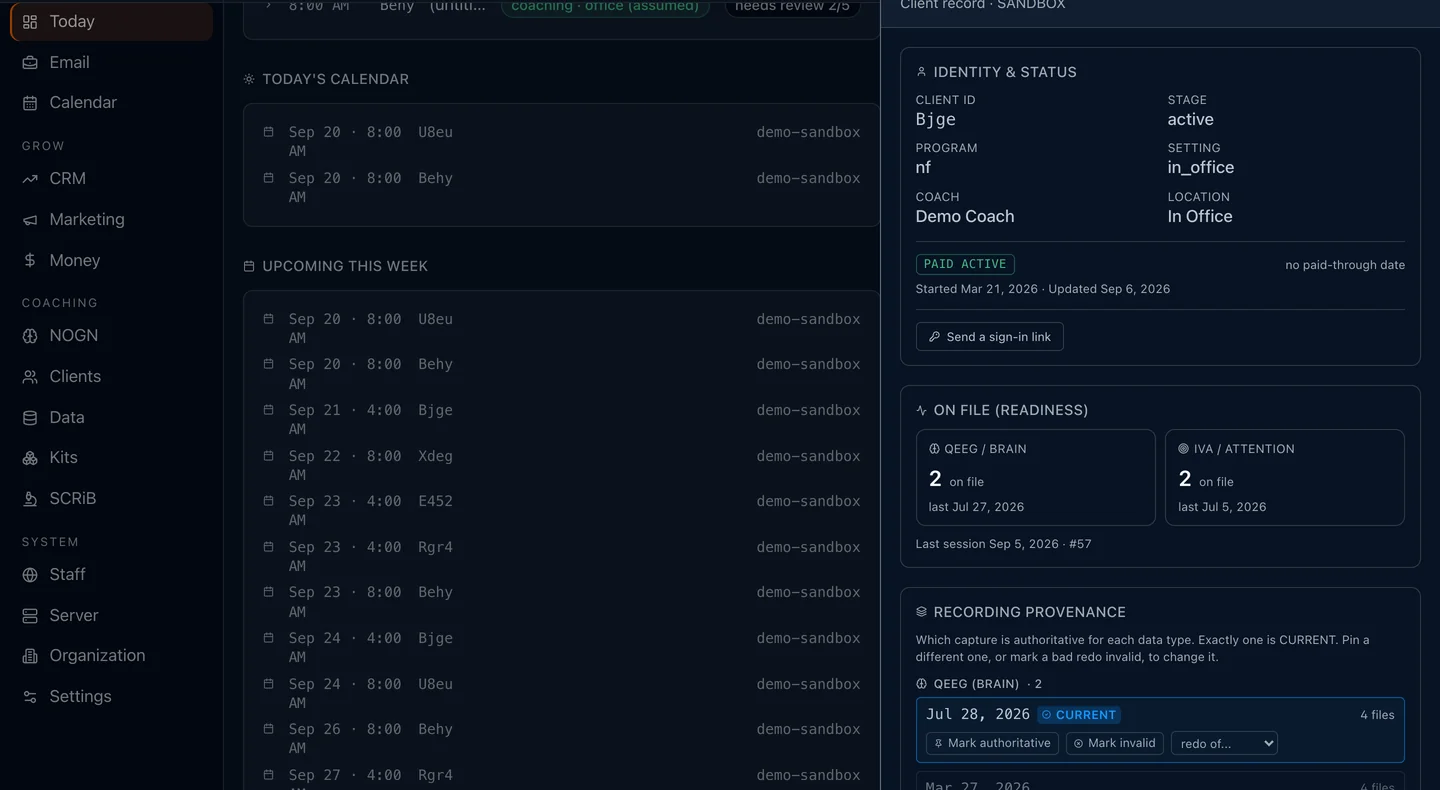Image resolution: width=1440 pixels, height=790 pixels.
Task: Click calendar icon beside Sep 21 Bjge entry
Action: coord(268,410)
